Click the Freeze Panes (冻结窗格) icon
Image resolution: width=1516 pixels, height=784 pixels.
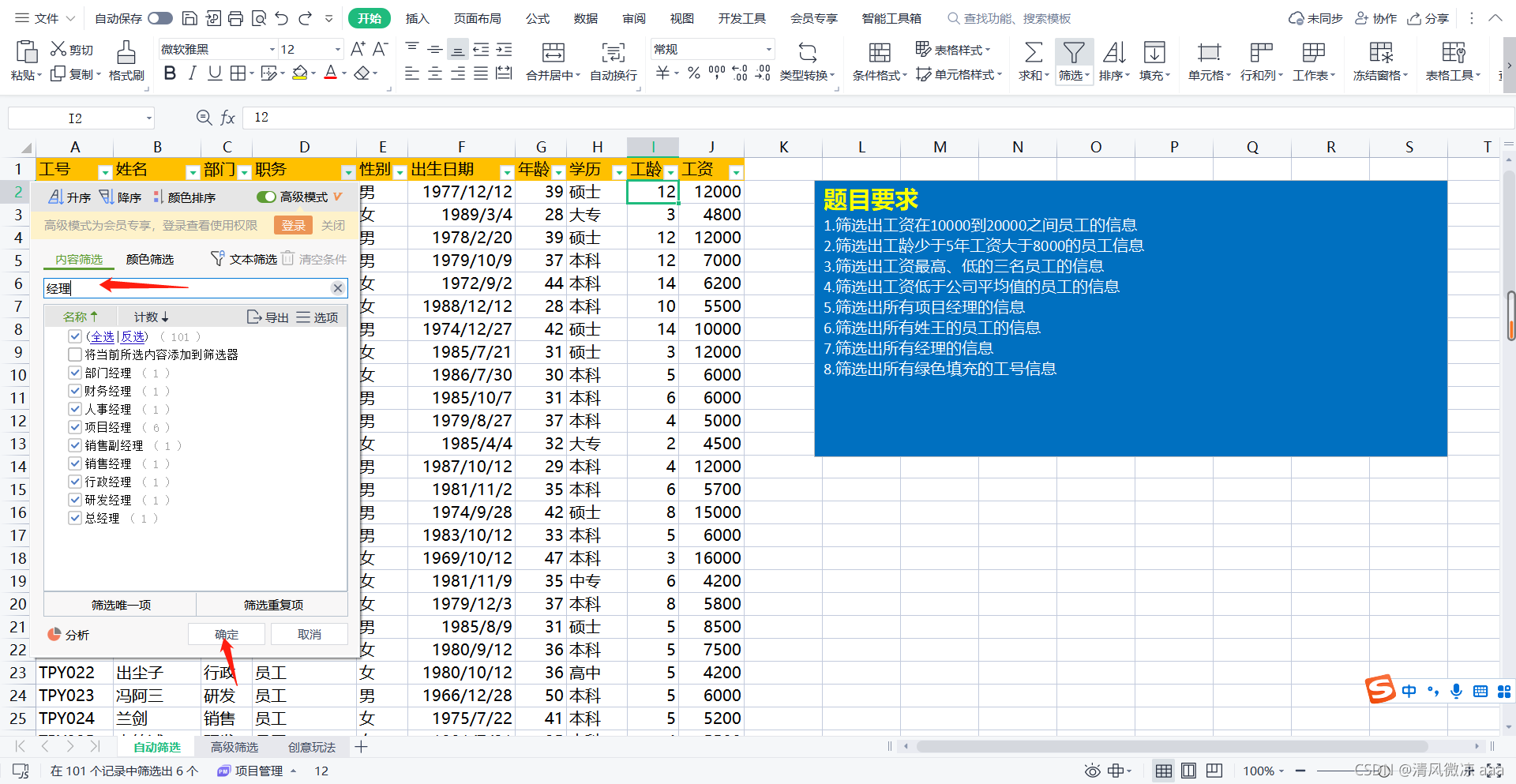tap(1381, 53)
